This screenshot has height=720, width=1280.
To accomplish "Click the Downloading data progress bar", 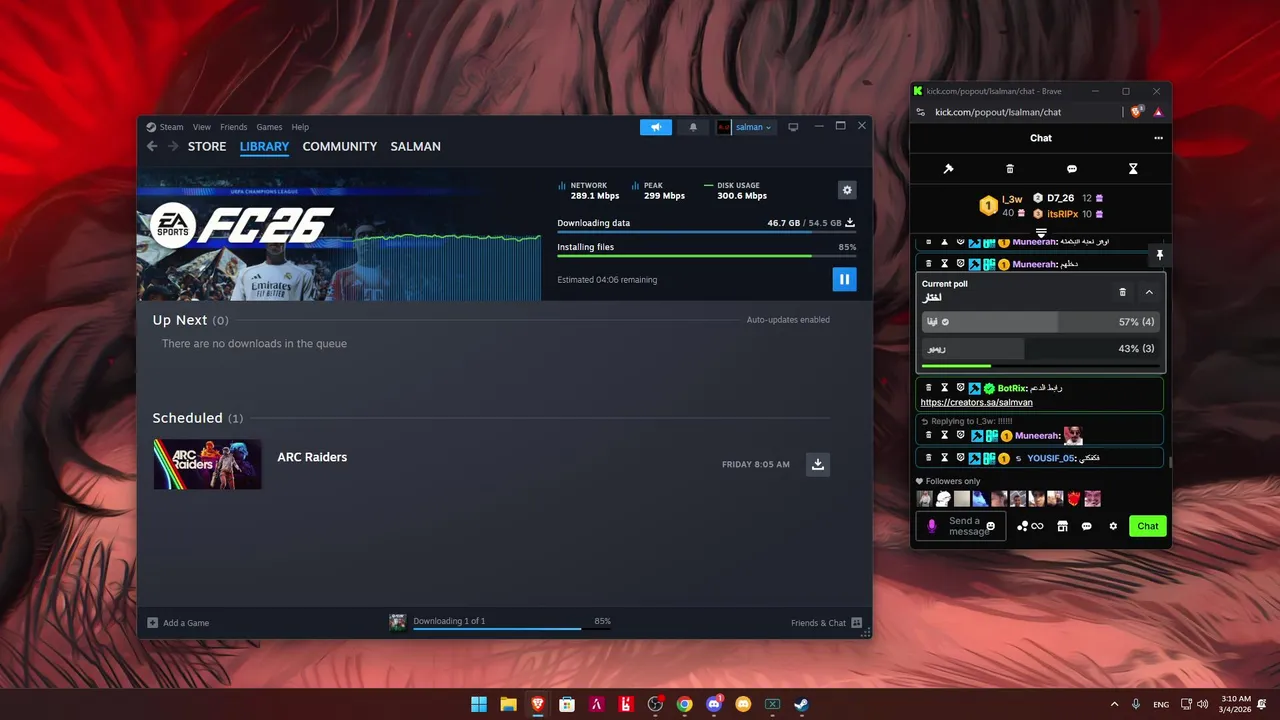I will [706, 232].
